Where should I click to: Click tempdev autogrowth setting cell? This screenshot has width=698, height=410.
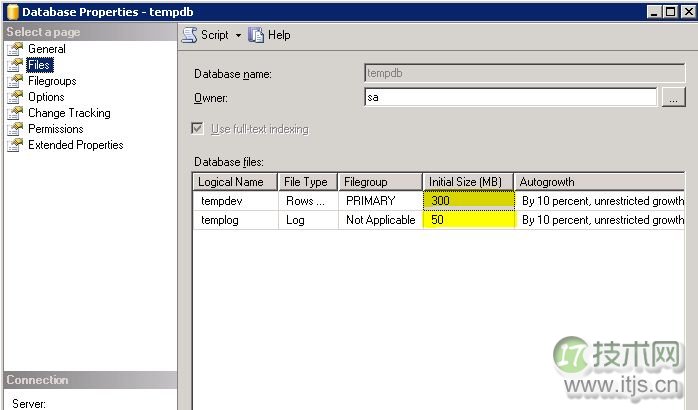click(x=600, y=201)
